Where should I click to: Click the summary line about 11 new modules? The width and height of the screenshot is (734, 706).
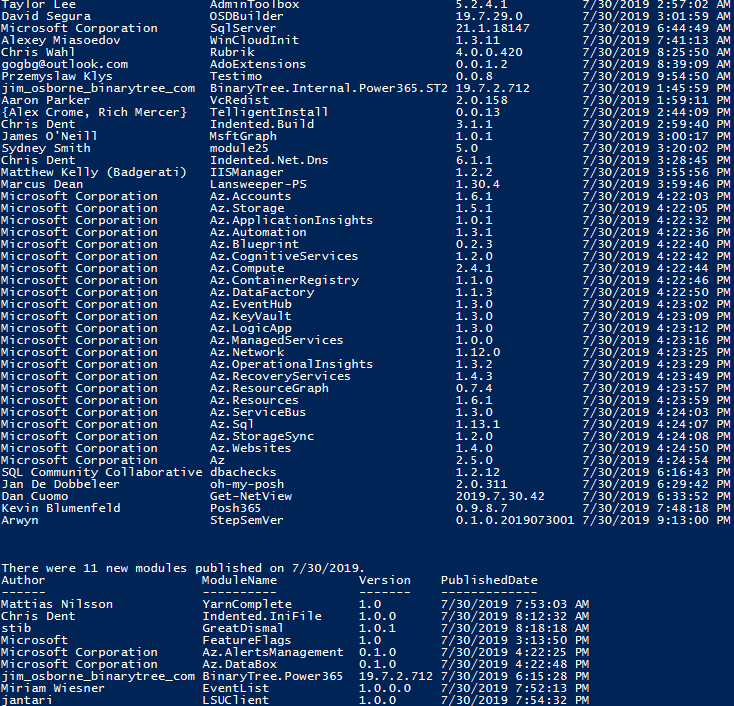(x=183, y=568)
